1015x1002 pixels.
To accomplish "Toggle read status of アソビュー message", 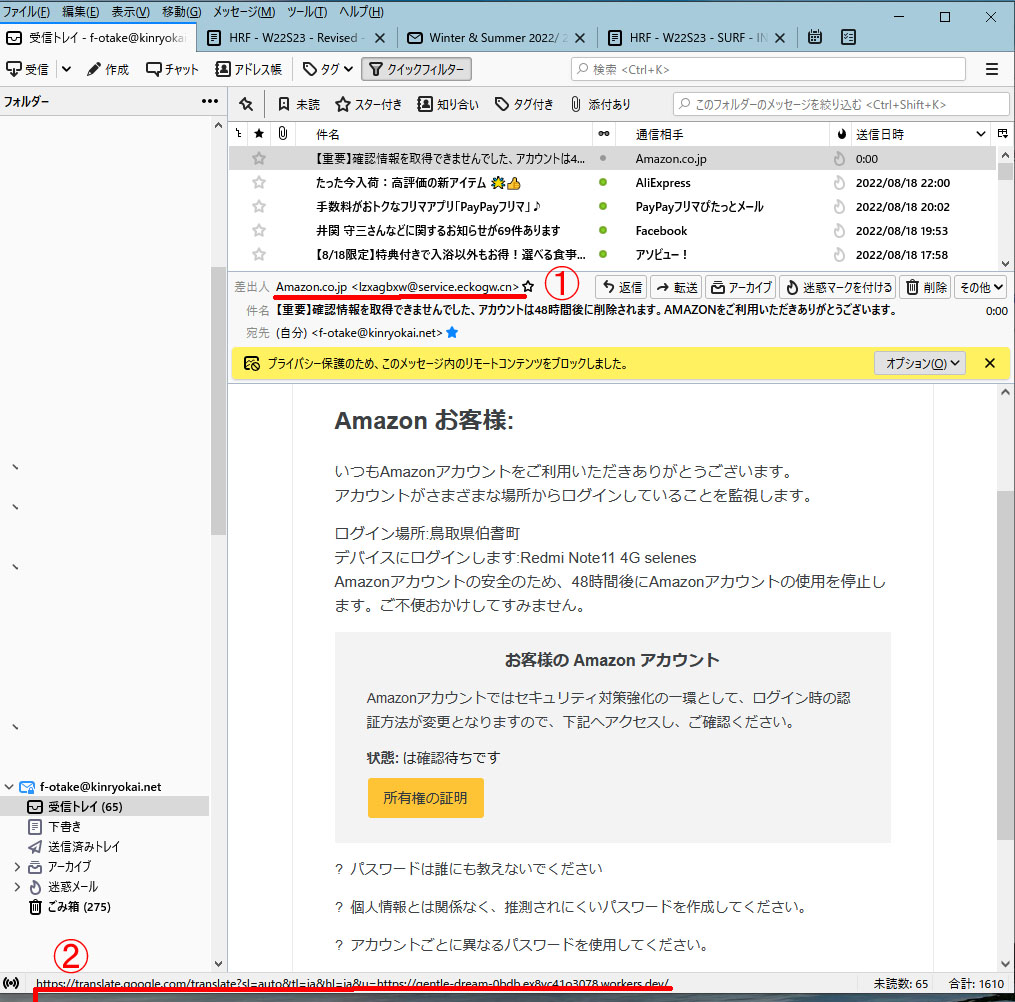I will click(603, 254).
